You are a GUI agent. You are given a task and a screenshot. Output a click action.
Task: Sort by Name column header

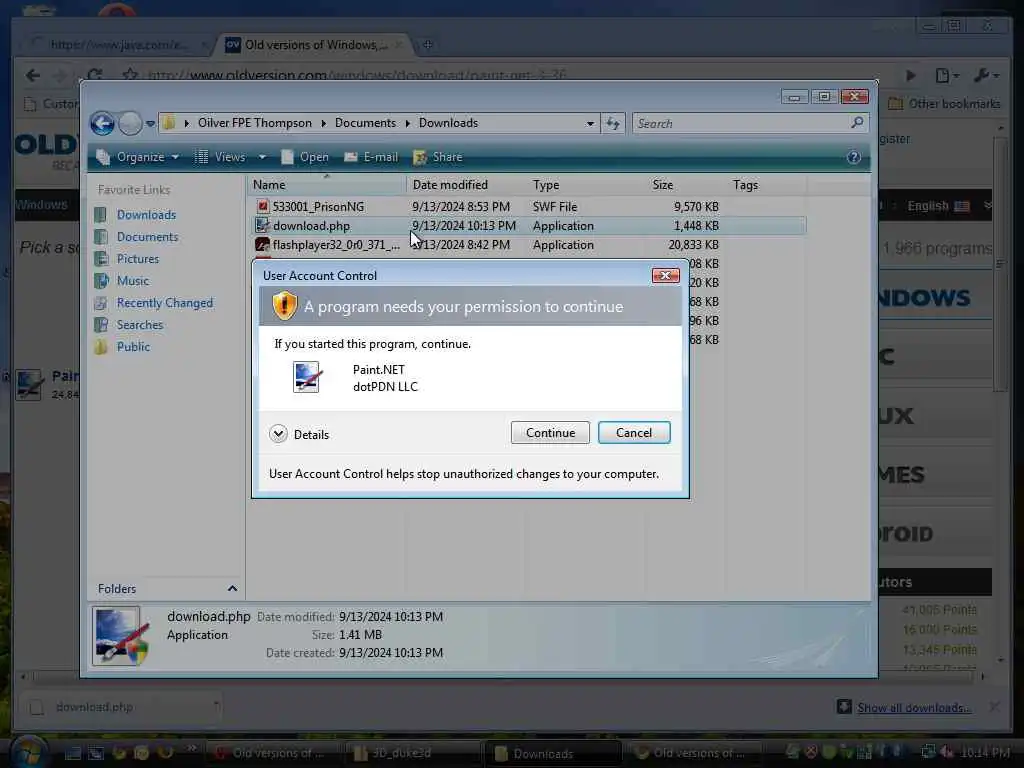327,185
